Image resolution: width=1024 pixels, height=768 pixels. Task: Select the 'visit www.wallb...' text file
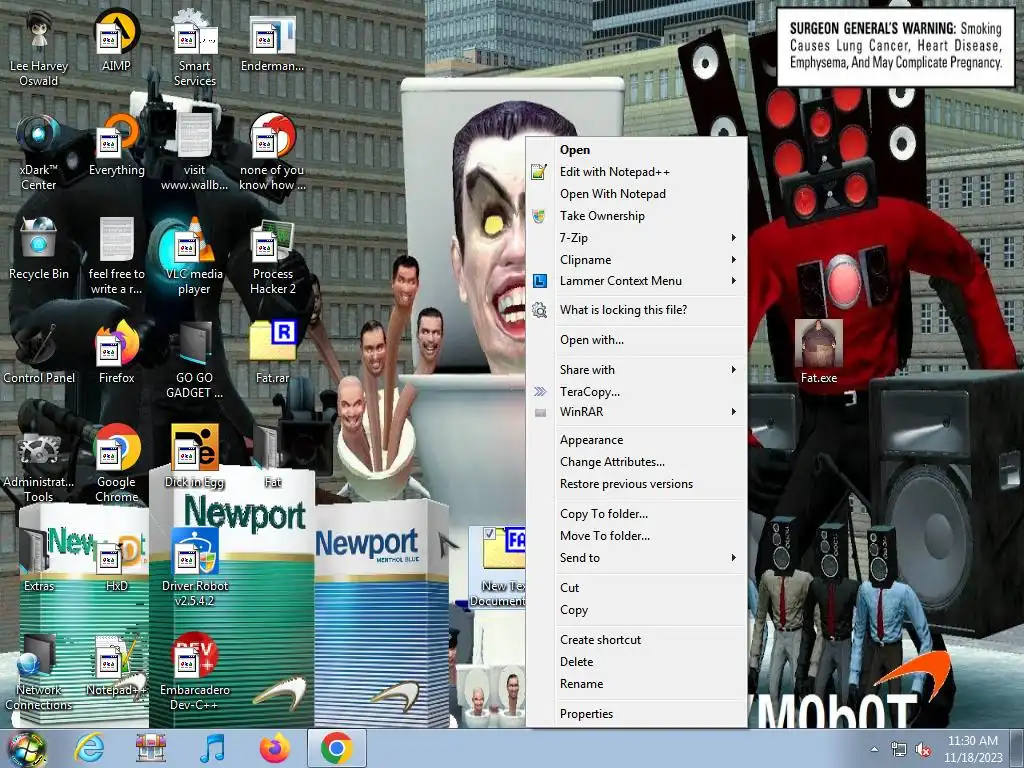pos(195,152)
